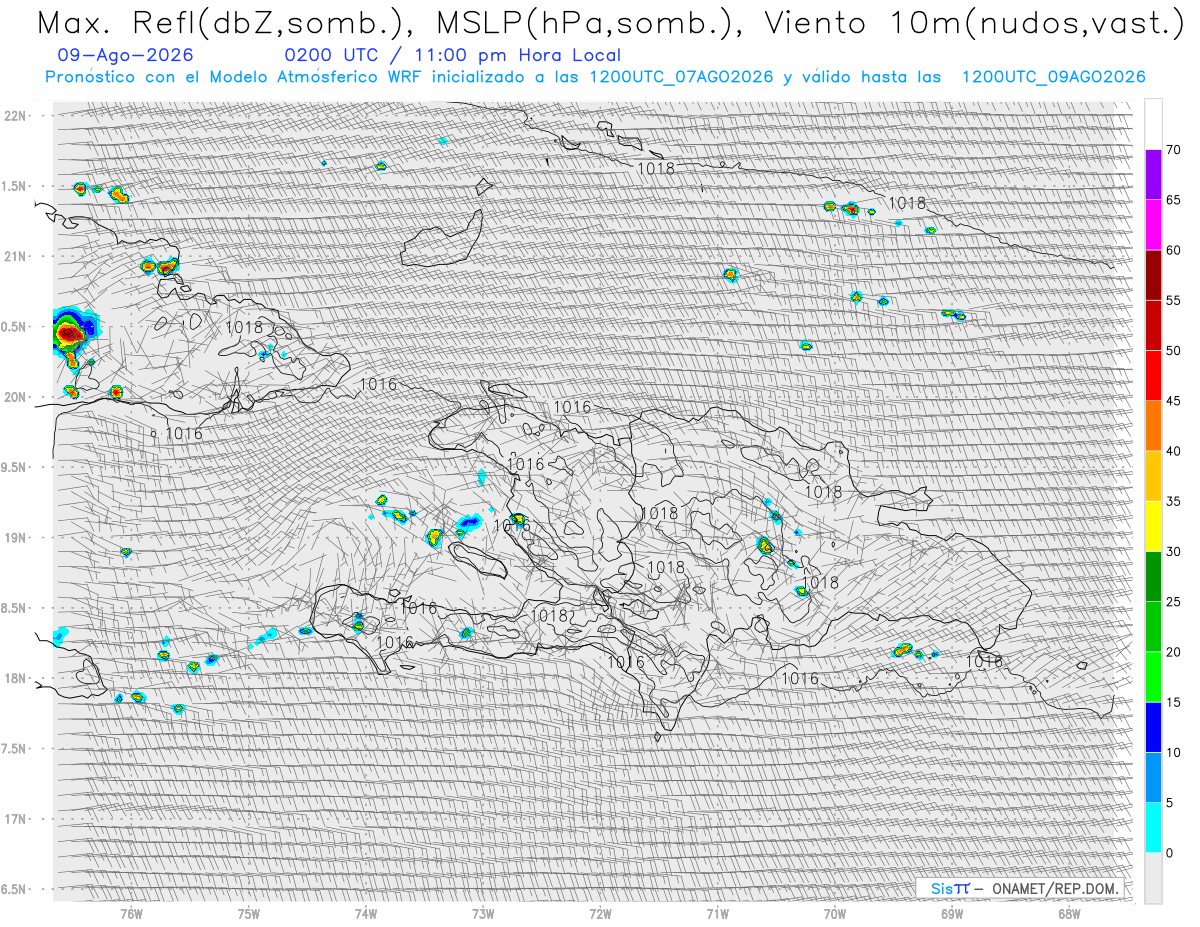
Task: Click the colorbar scale label "70"
Action: (1173, 150)
